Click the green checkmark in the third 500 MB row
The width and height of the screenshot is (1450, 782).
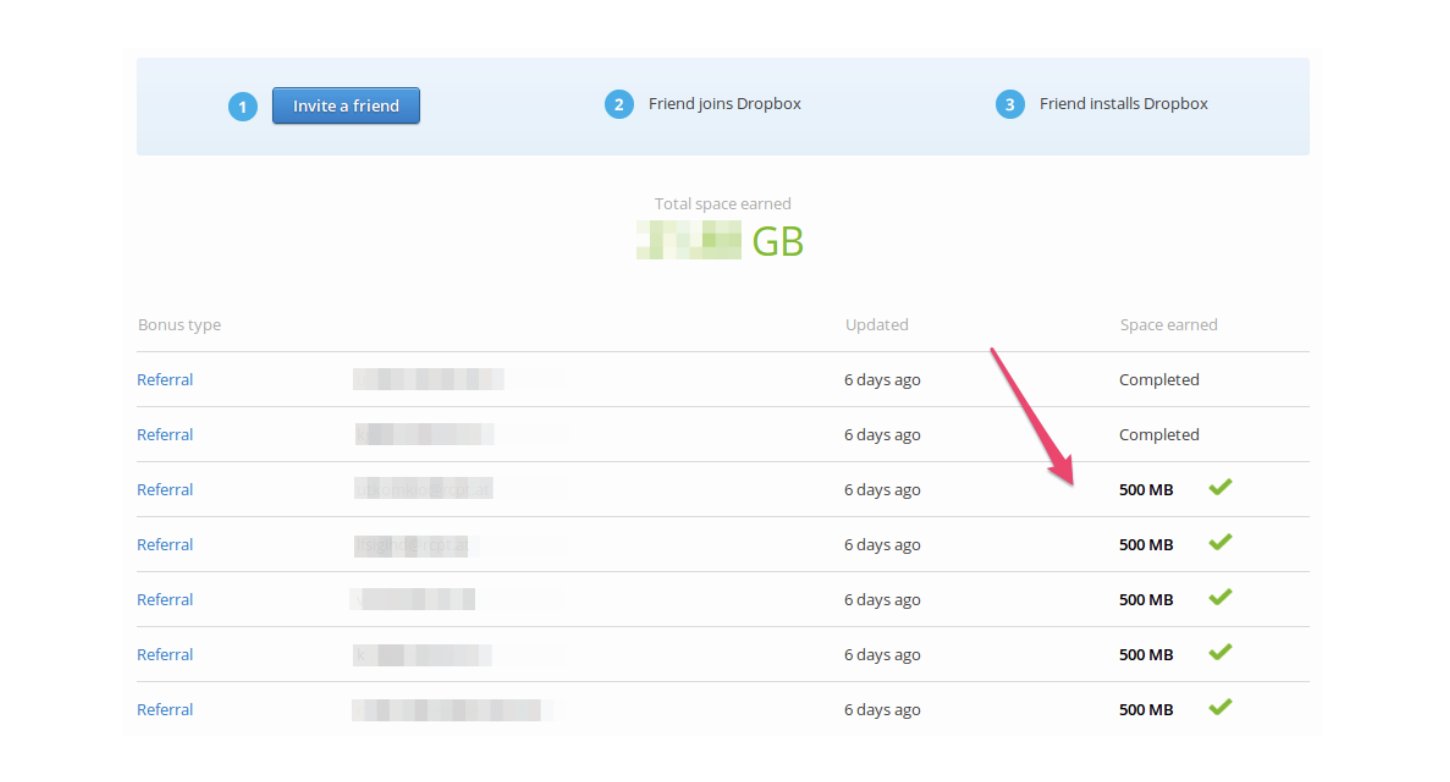point(1220,597)
